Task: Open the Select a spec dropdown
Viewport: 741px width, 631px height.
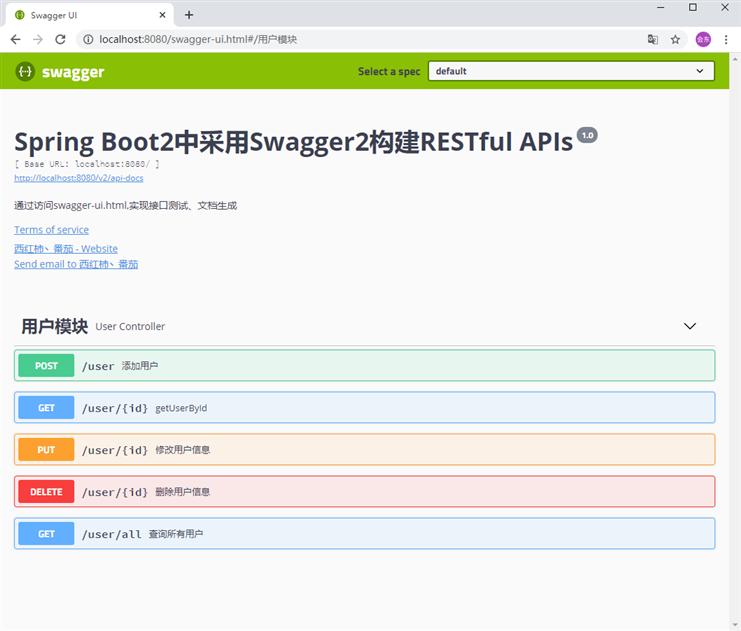Action: tap(571, 71)
